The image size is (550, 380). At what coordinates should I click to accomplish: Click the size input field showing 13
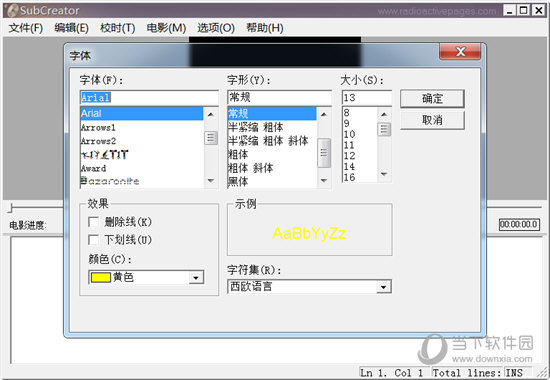coord(367,97)
